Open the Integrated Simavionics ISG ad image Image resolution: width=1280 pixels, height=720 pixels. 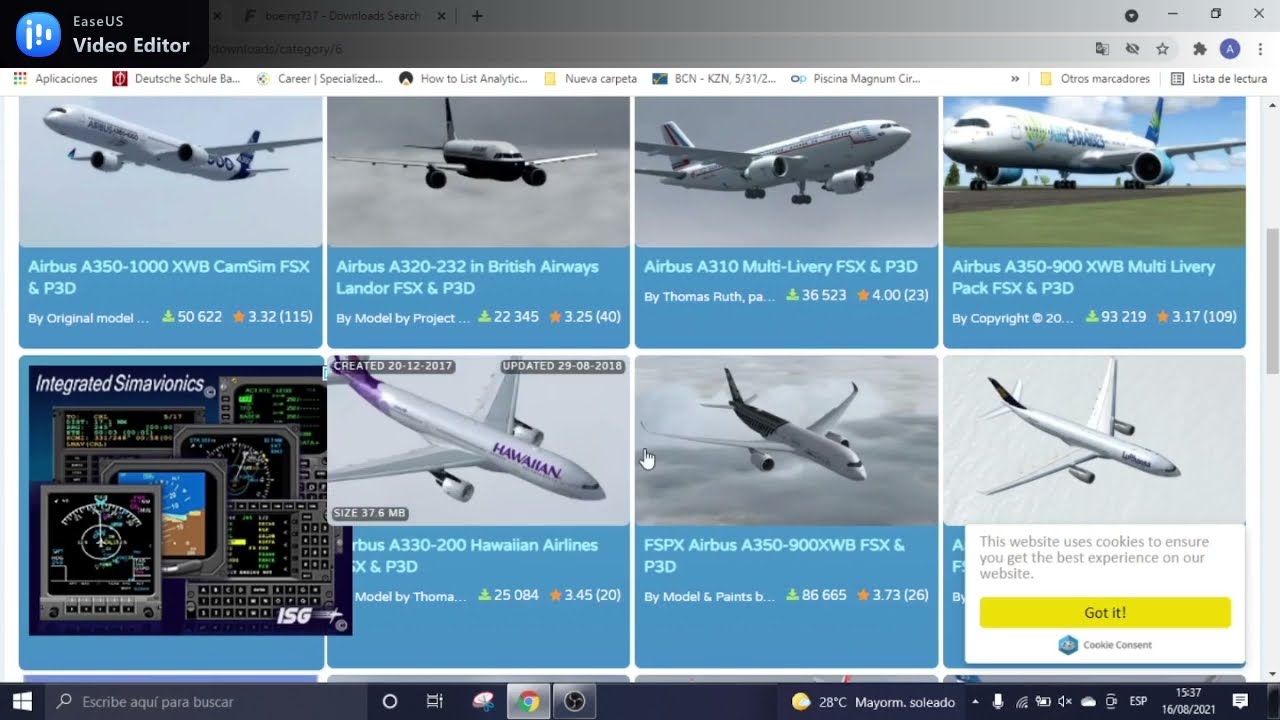click(190, 500)
